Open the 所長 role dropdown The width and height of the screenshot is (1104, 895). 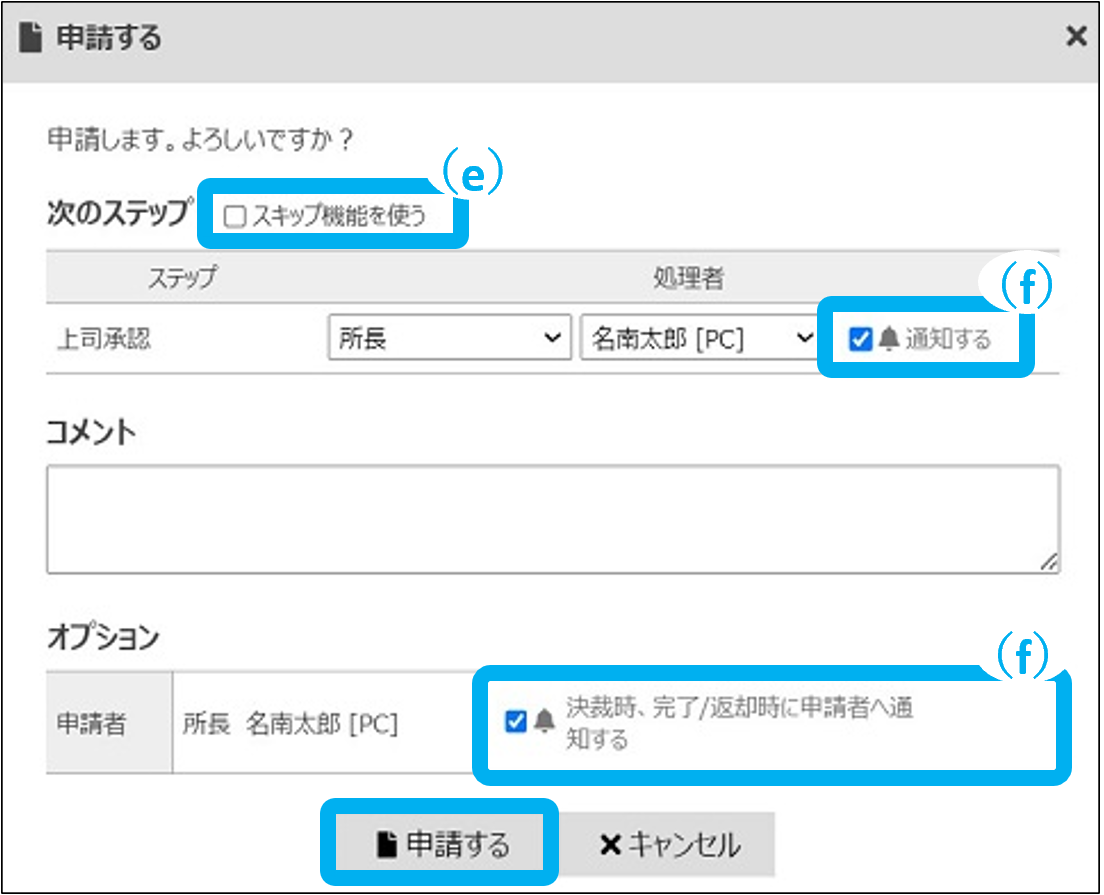[x=448, y=338]
